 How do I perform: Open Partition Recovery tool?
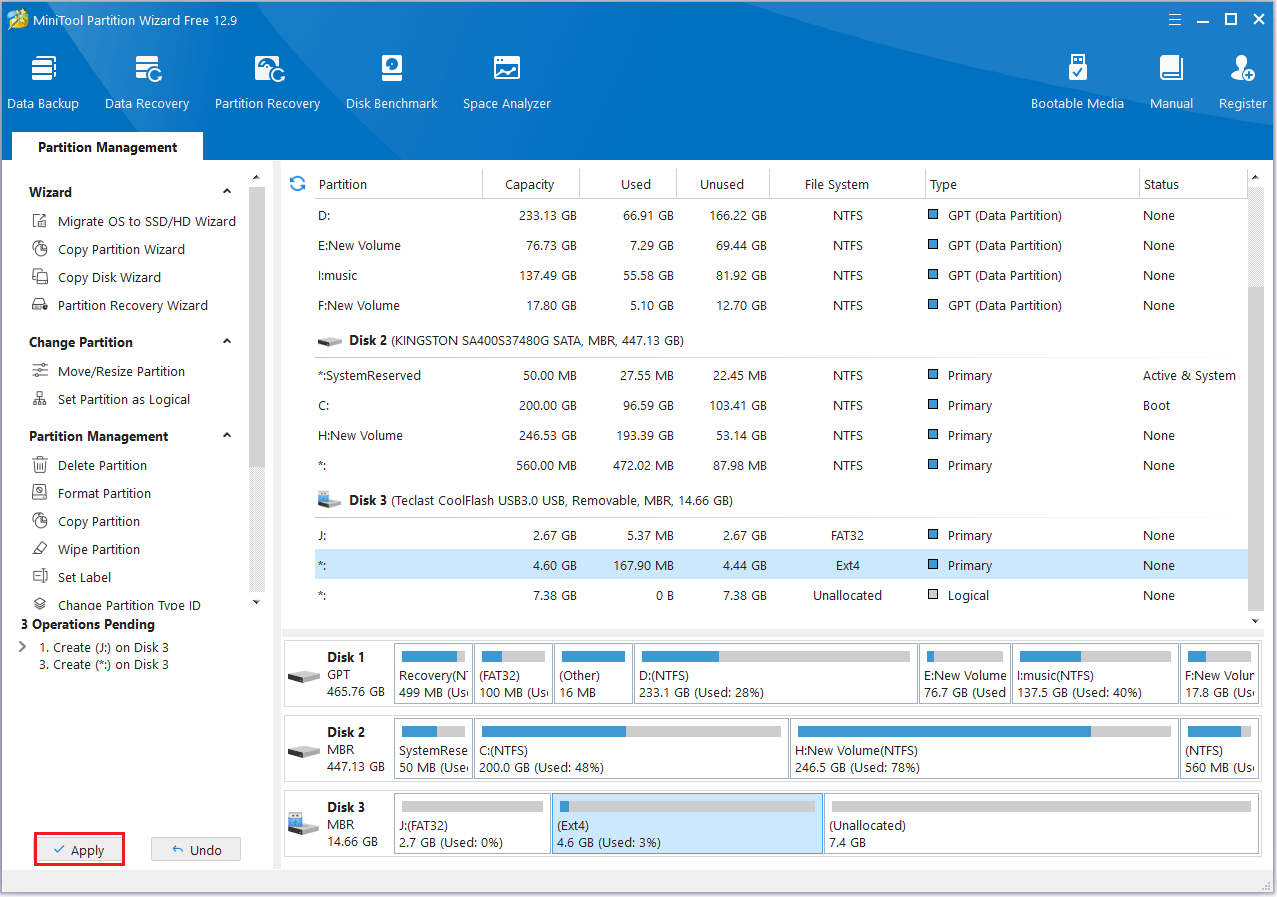click(267, 83)
